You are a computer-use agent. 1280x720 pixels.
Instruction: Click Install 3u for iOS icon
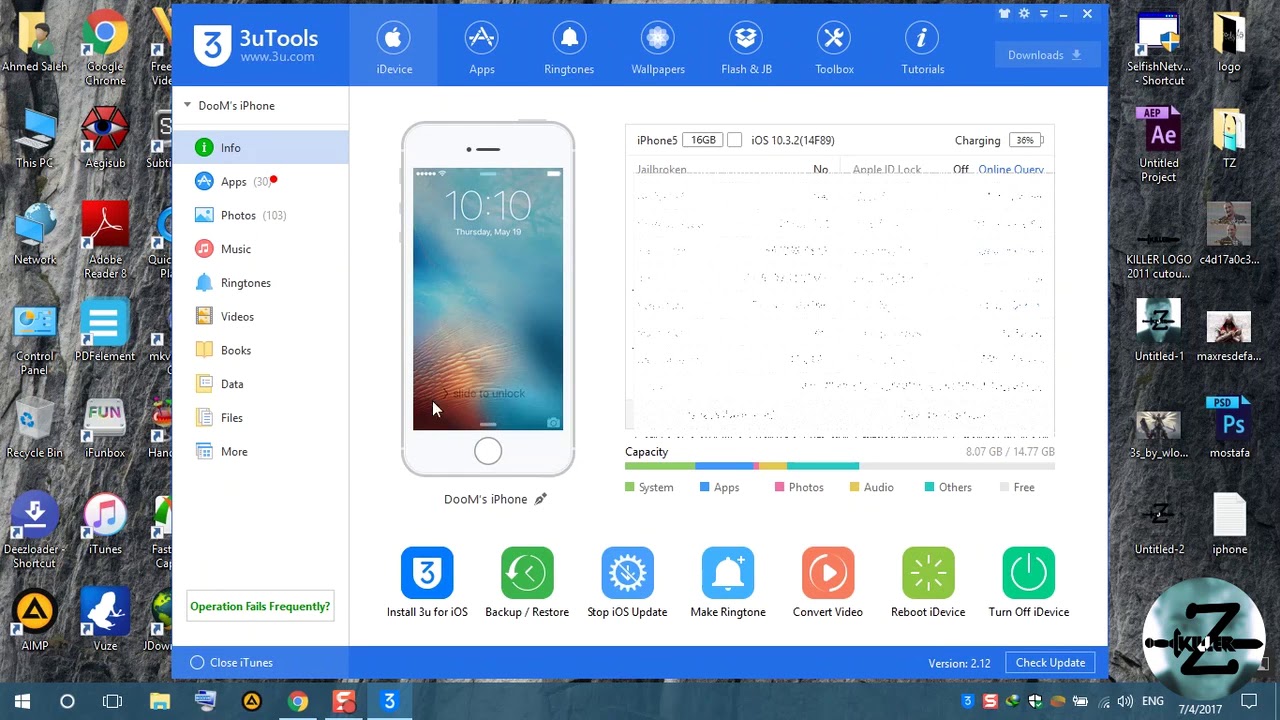pos(427,572)
